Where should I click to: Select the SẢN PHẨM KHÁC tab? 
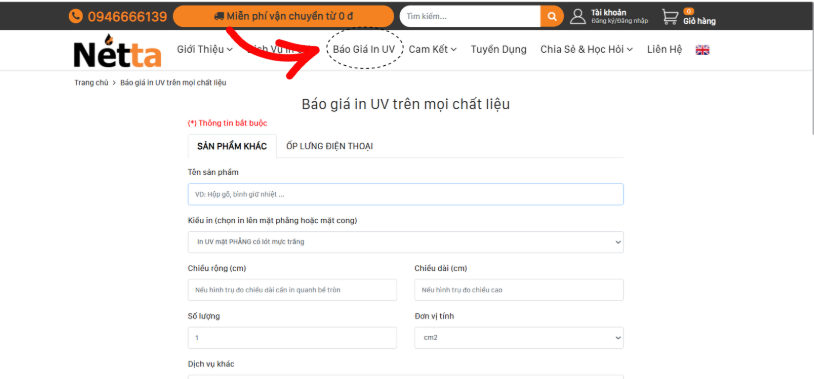click(x=232, y=146)
